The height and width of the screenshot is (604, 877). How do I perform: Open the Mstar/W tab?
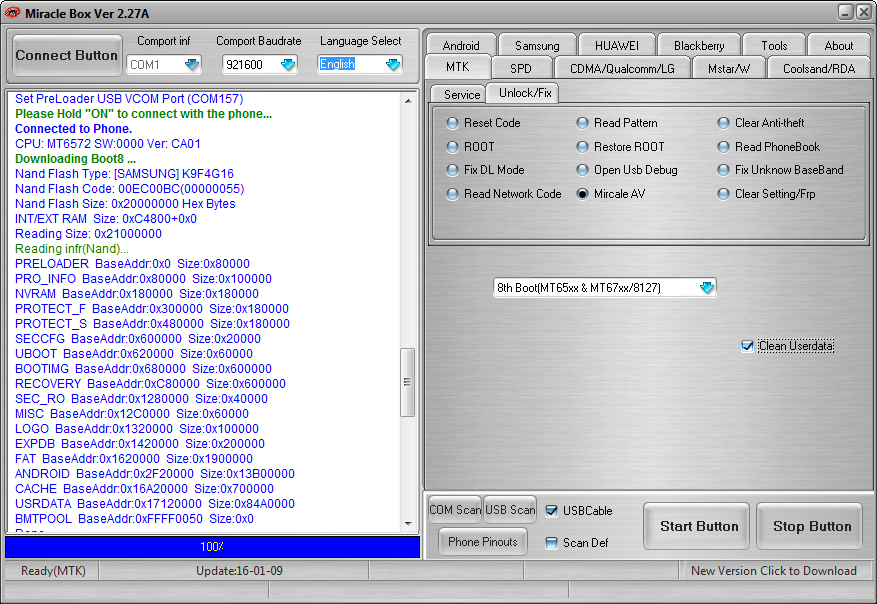729,68
